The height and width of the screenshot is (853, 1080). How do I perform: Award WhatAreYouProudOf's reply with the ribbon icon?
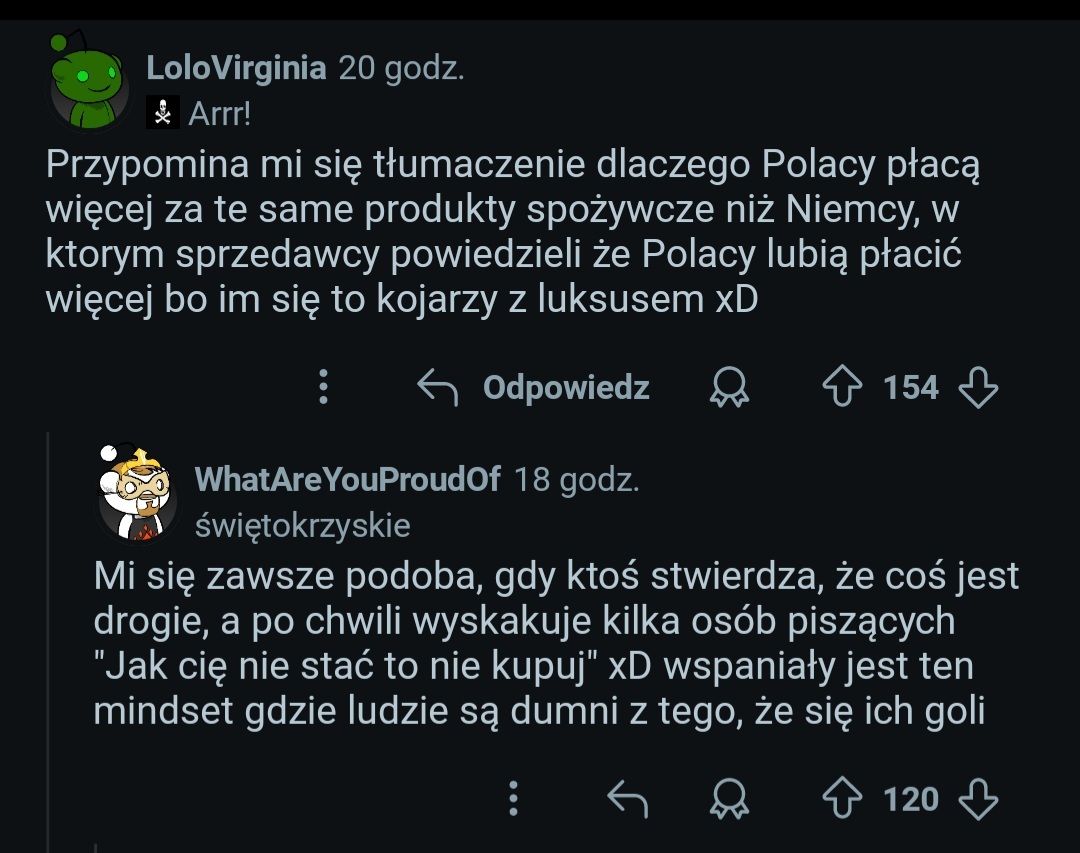[729, 799]
